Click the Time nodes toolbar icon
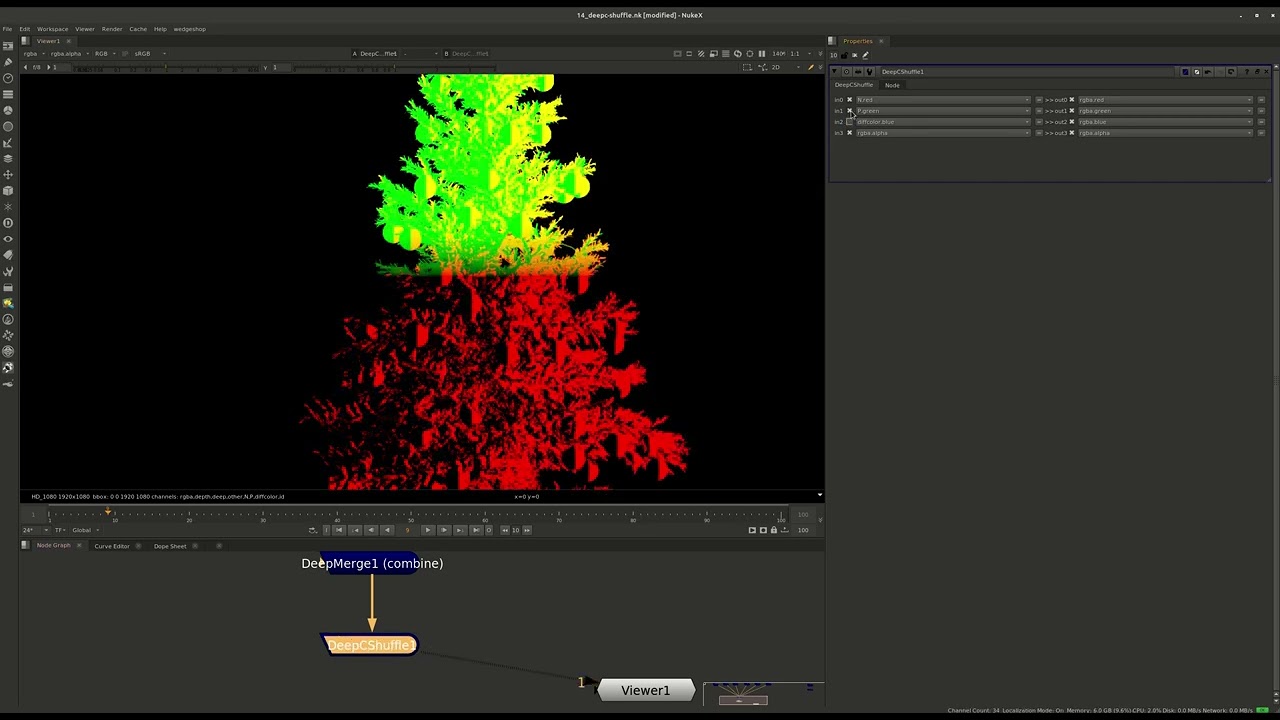 pos(8,78)
